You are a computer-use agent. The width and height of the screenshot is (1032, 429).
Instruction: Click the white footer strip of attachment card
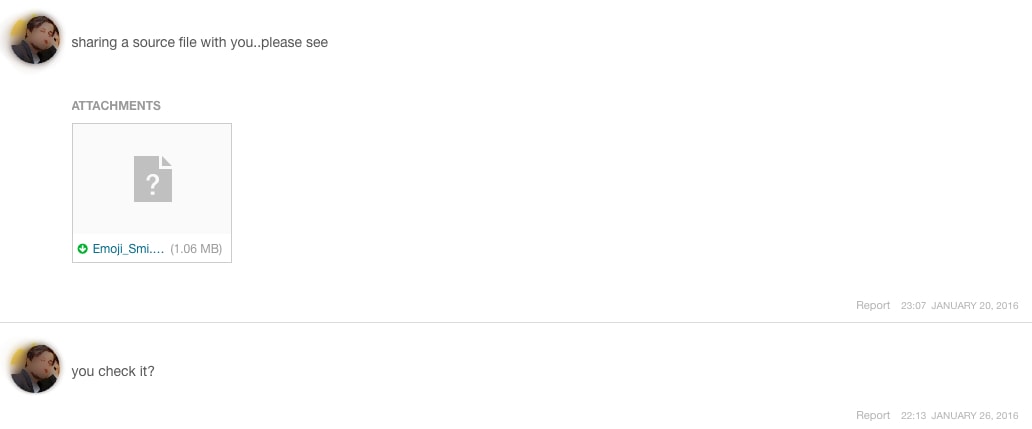coord(152,248)
